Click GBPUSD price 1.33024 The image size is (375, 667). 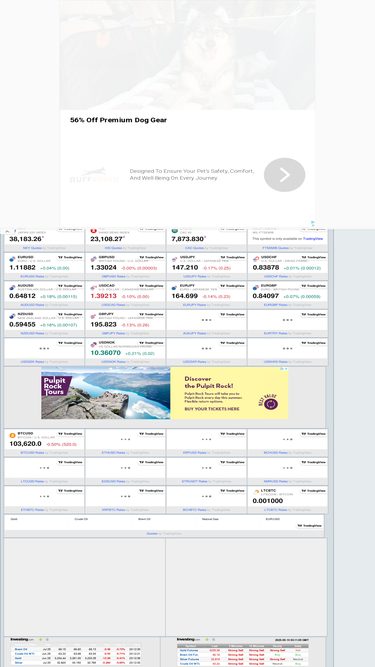point(104,268)
